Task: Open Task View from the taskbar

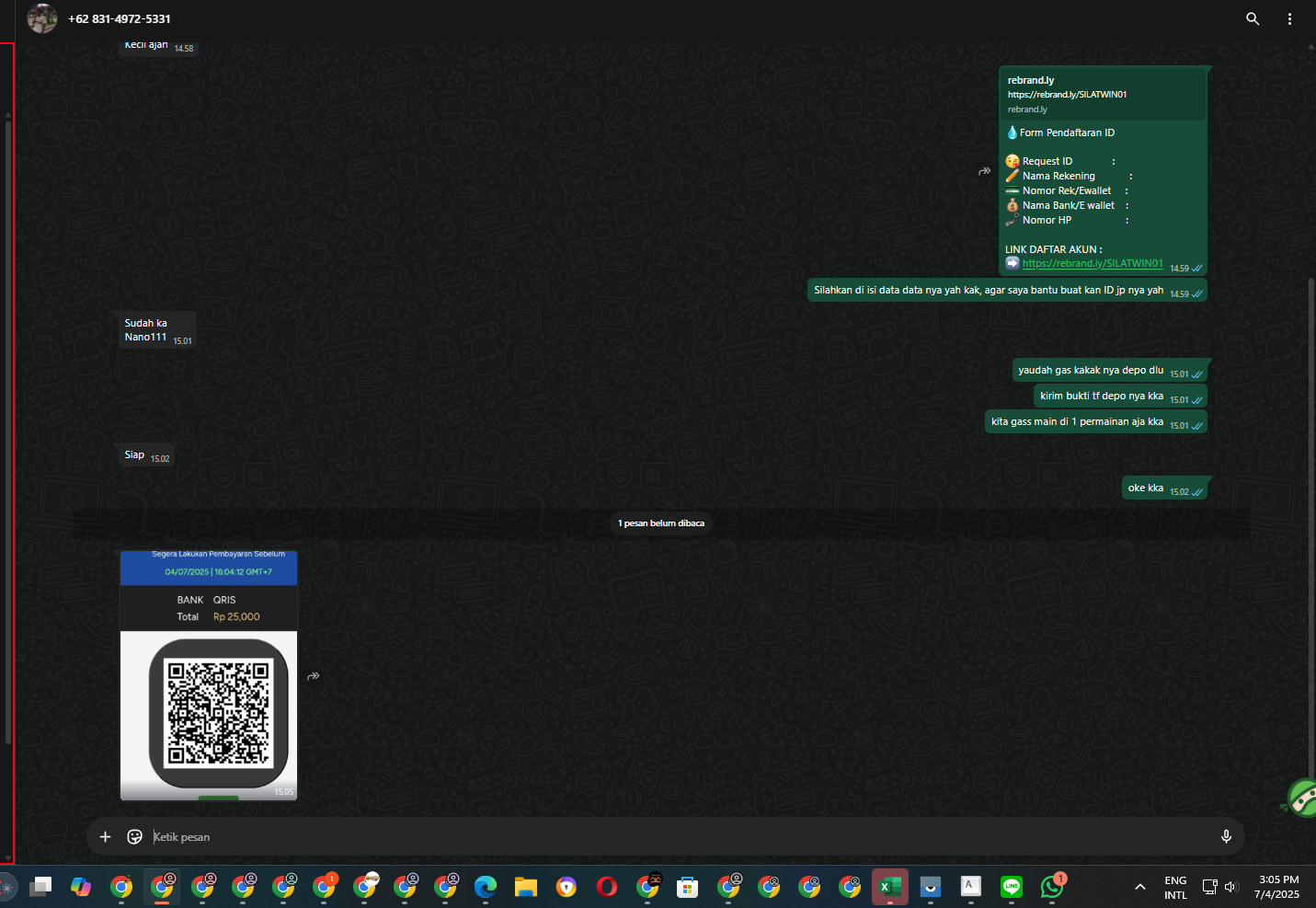Action: click(40, 887)
